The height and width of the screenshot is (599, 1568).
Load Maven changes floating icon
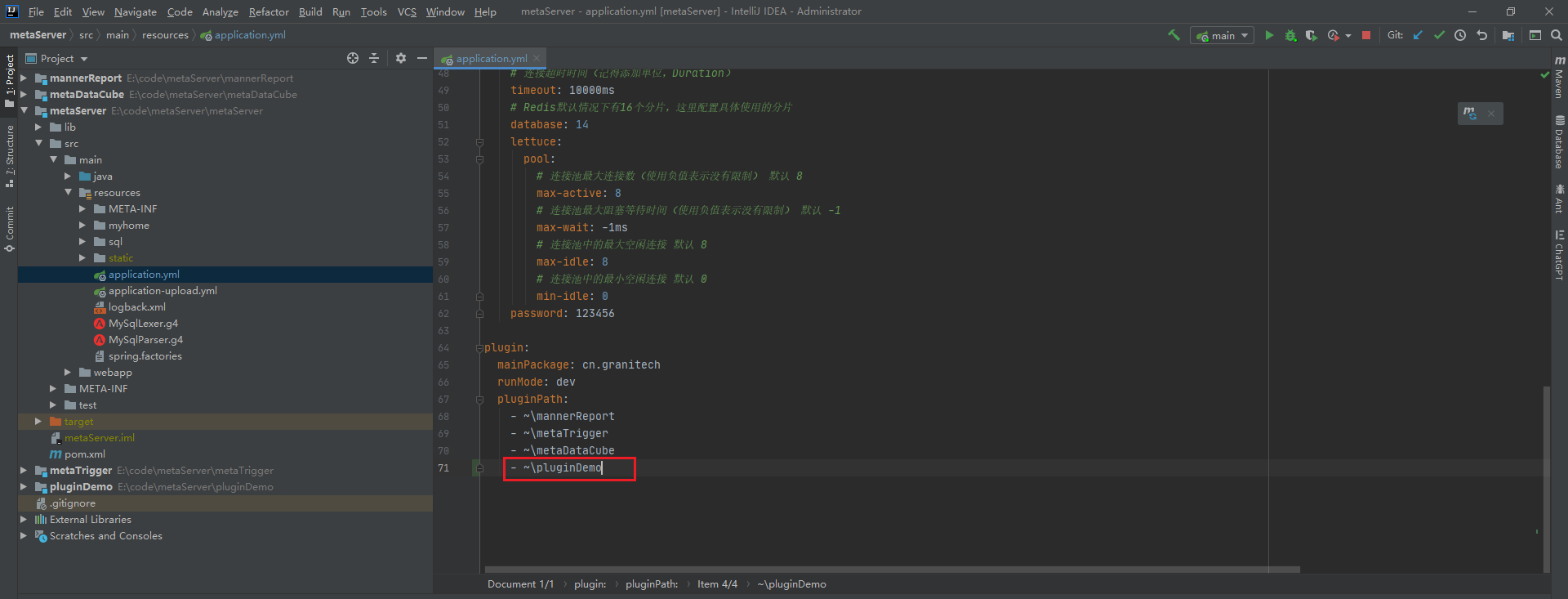(x=1470, y=114)
